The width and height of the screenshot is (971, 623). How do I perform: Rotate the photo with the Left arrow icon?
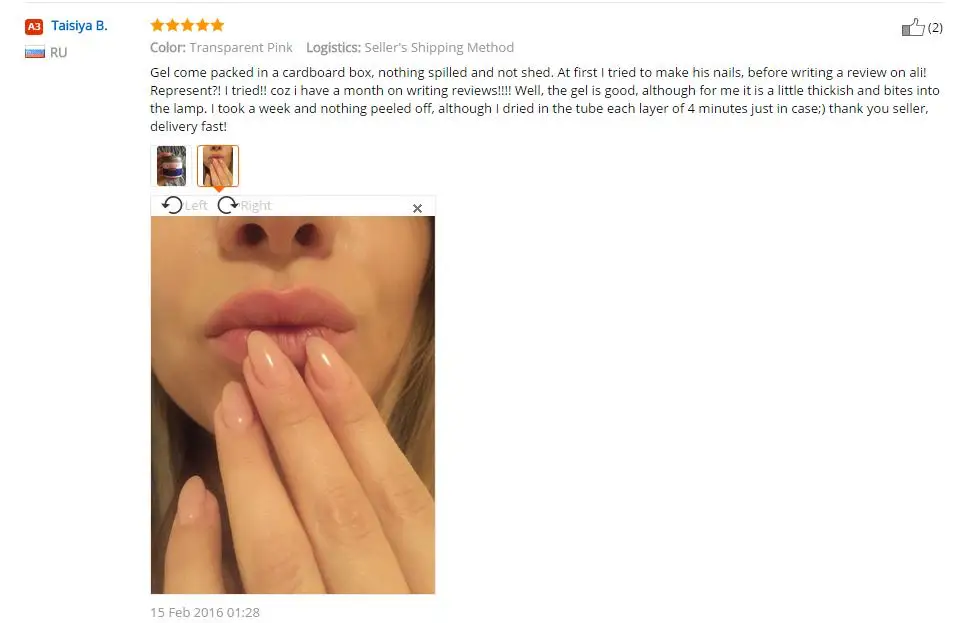coord(172,205)
